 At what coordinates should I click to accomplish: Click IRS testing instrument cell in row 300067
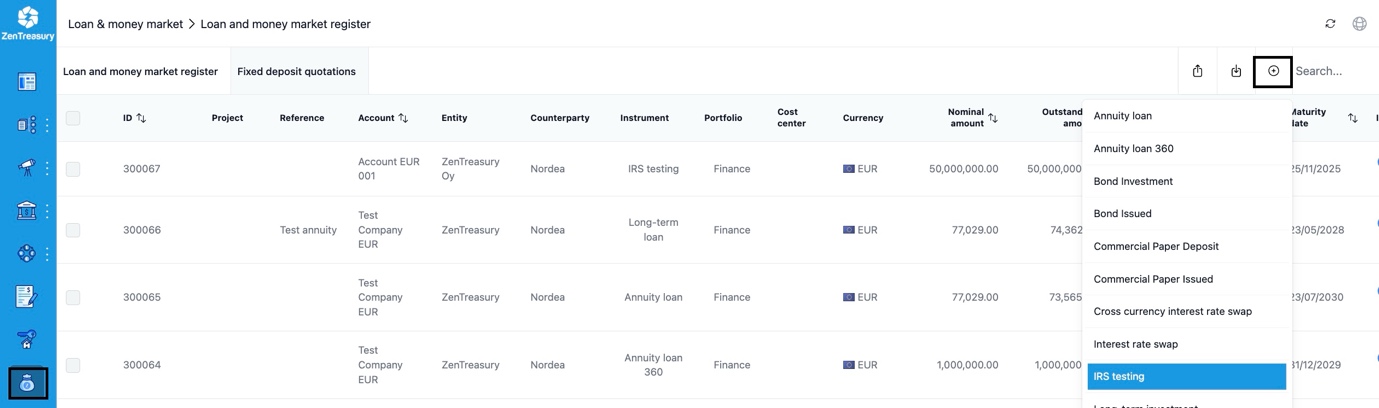(653, 169)
